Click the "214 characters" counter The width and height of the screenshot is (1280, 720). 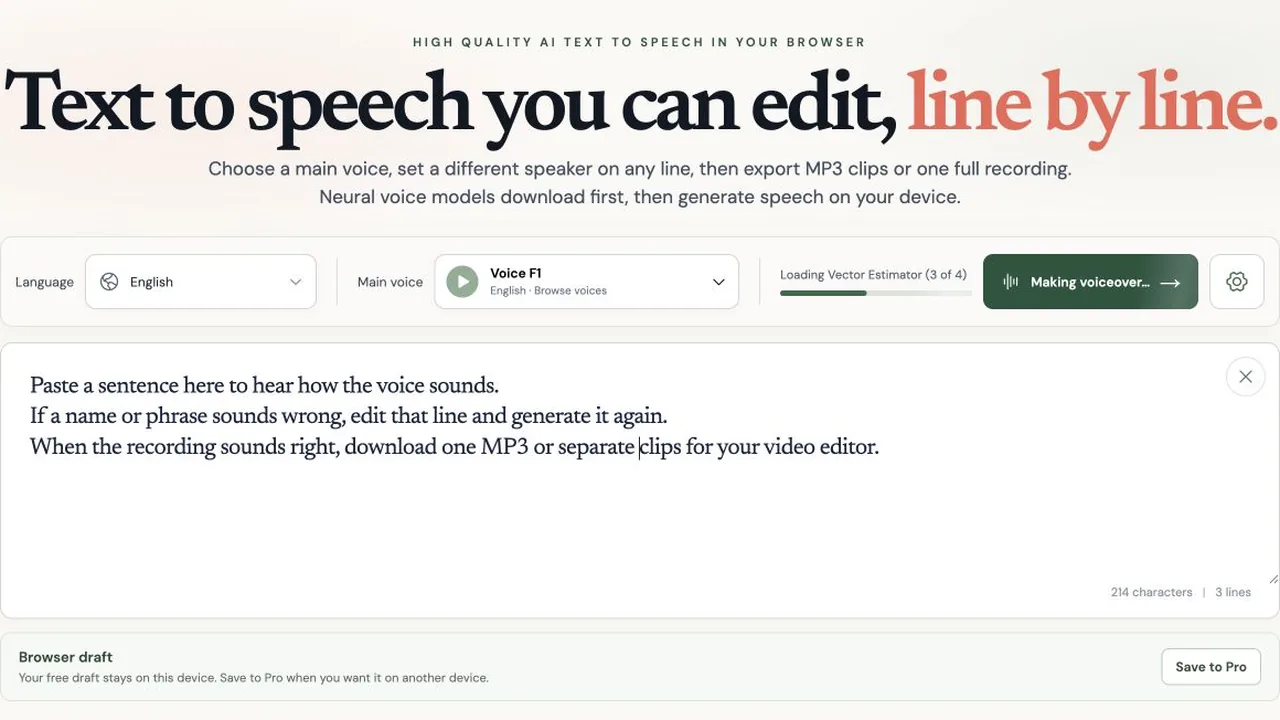pos(1151,592)
